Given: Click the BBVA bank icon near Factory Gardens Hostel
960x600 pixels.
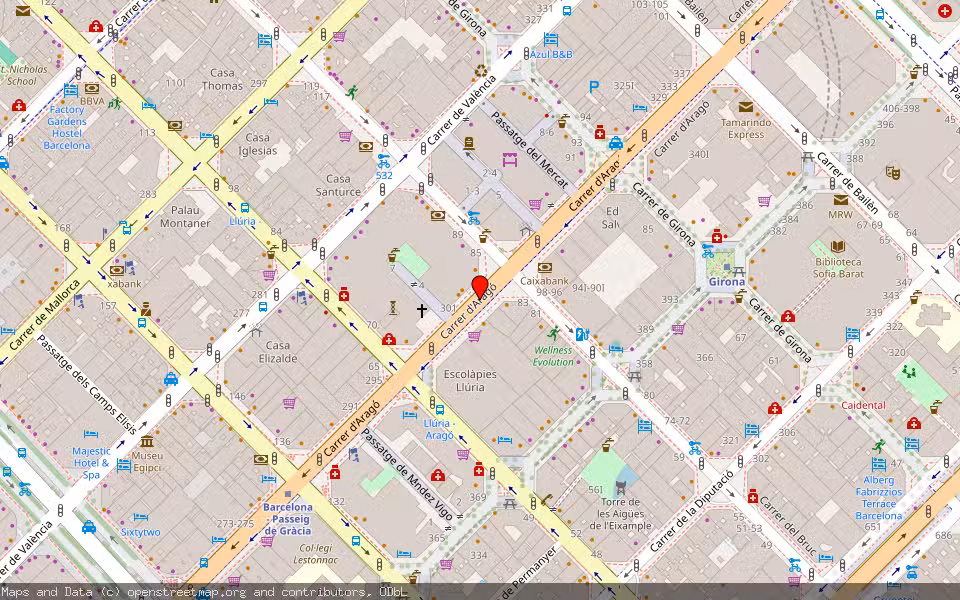Looking at the screenshot, I should pos(92,88).
